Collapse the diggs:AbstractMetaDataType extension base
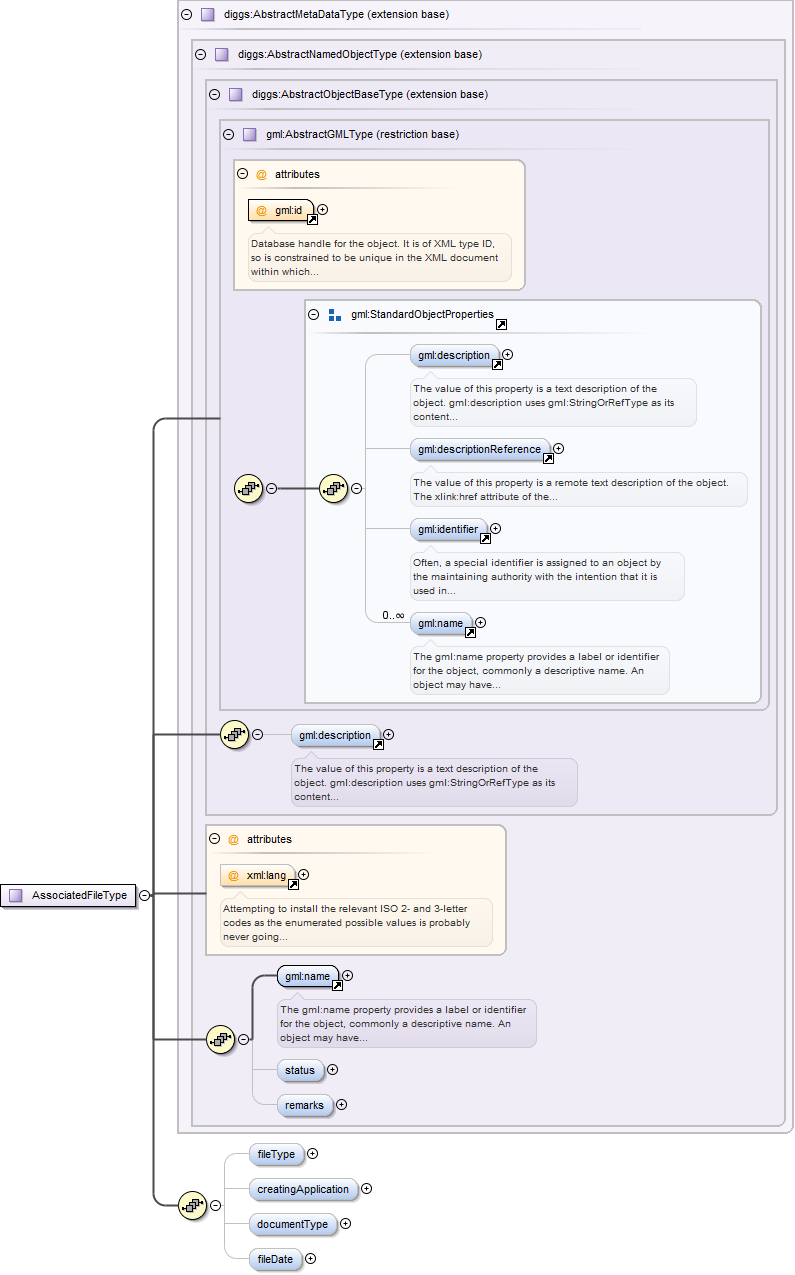Screen dimensions: 795x1275 pos(186,15)
